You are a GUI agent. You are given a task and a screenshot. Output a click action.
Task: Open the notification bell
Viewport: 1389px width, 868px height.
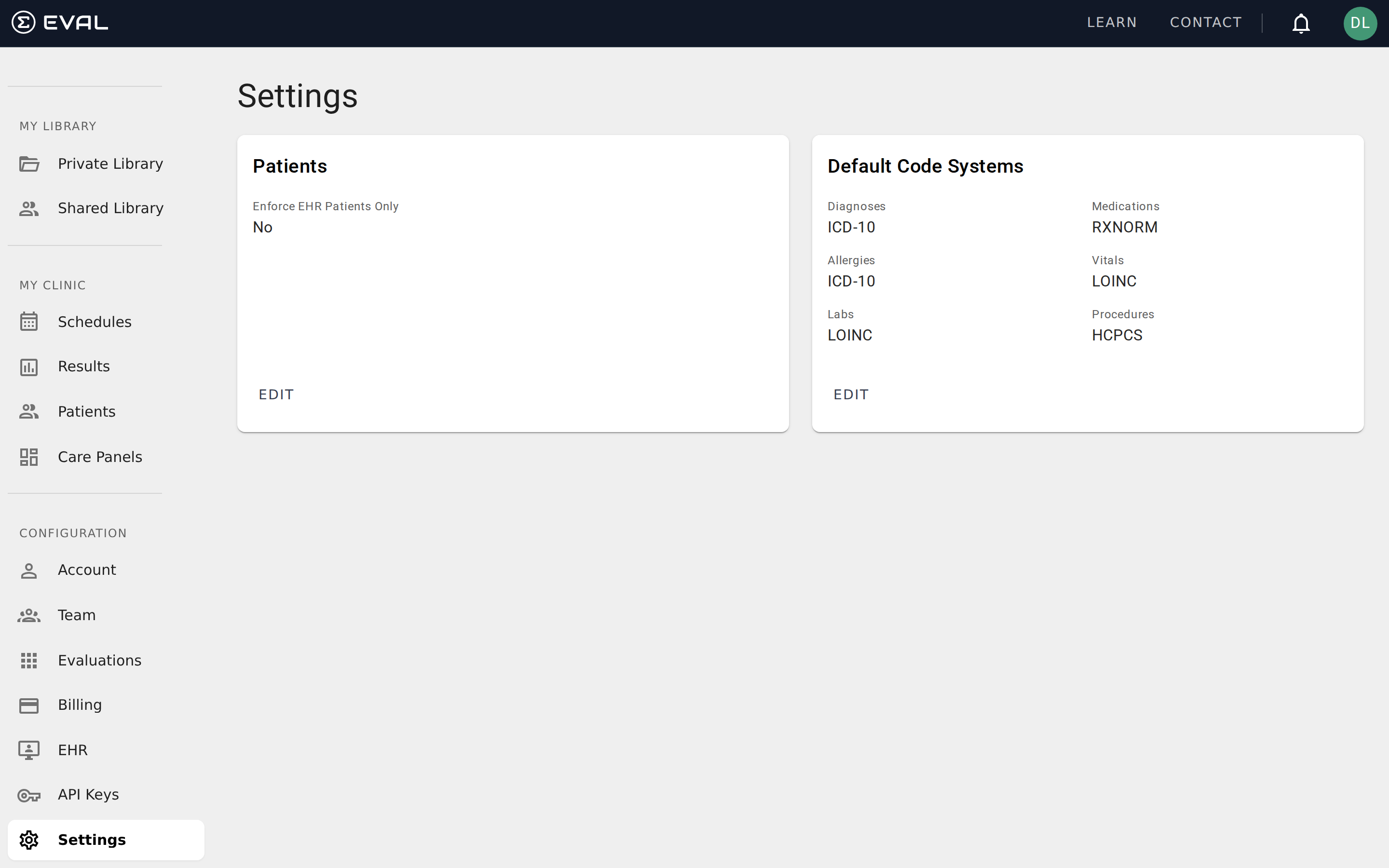coord(1301,24)
